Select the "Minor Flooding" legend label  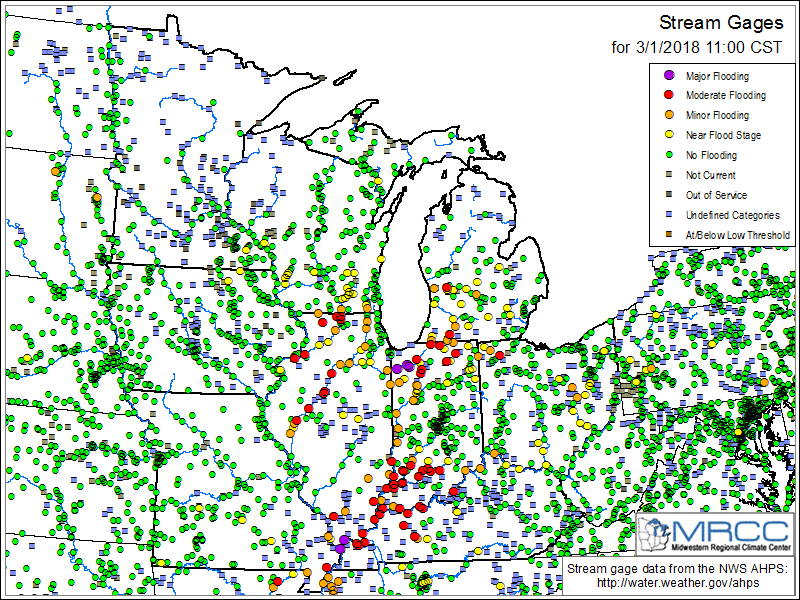coord(717,115)
